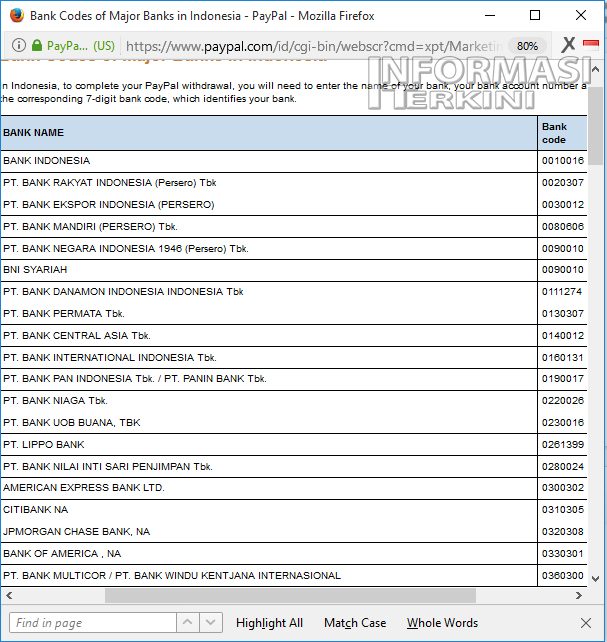Viewport: 607px width, 642px height.
Task: Click bank code 0030012
Action: (563, 205)
